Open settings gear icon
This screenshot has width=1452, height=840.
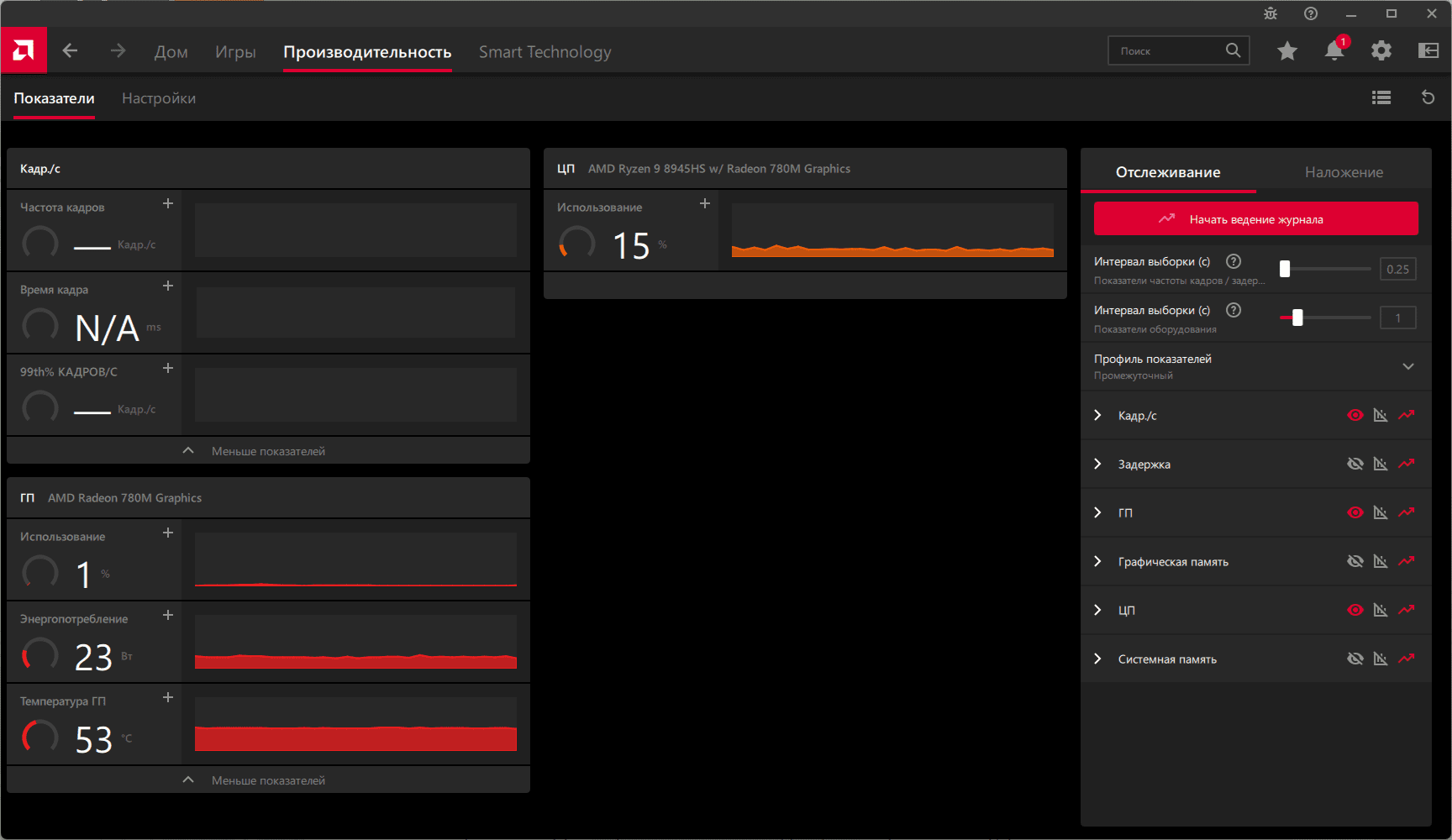click(1381, 51)
